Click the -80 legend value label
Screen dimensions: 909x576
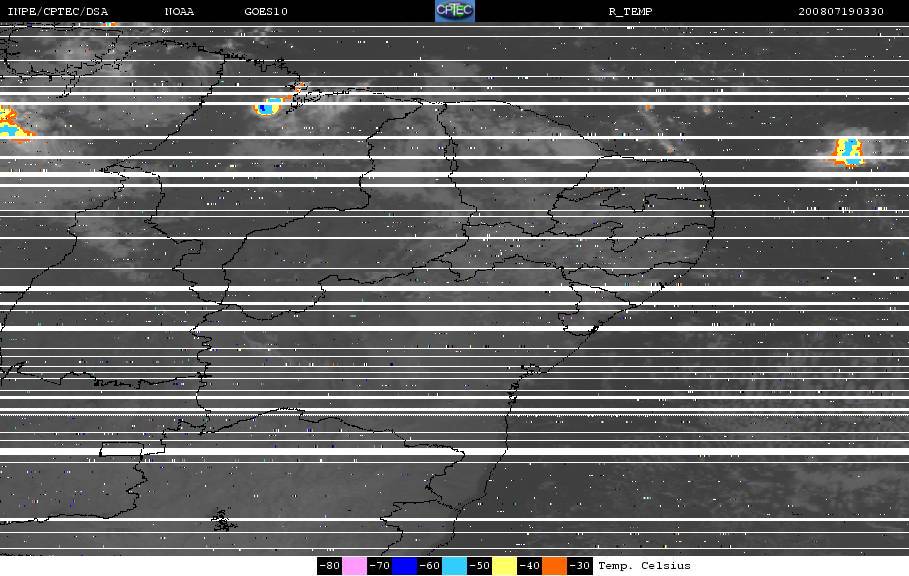coord(330,566)
